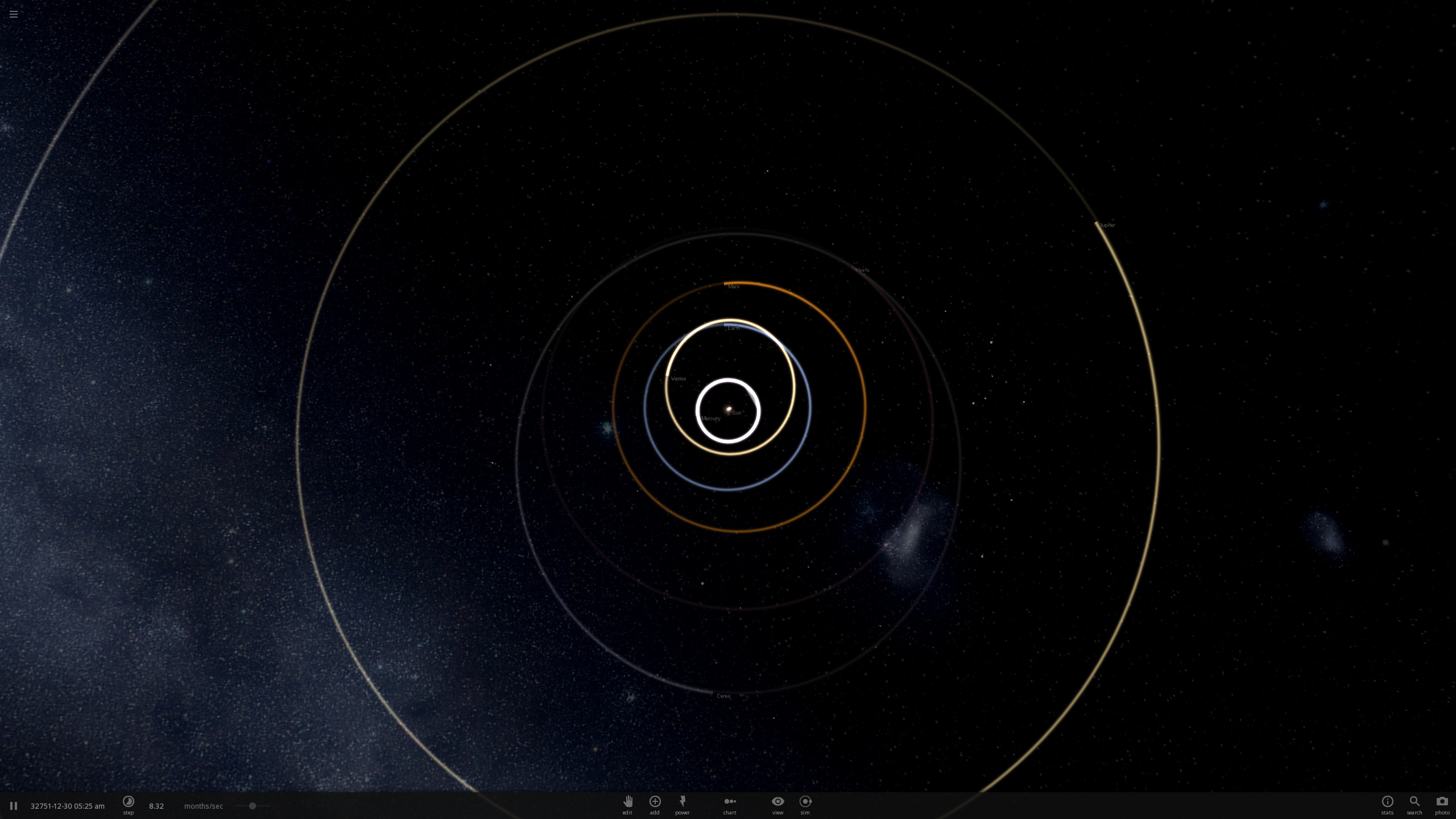Take a photo with camera icon
The width and height of the screenshot is (1456, 819).
[x=1442, y=802]
